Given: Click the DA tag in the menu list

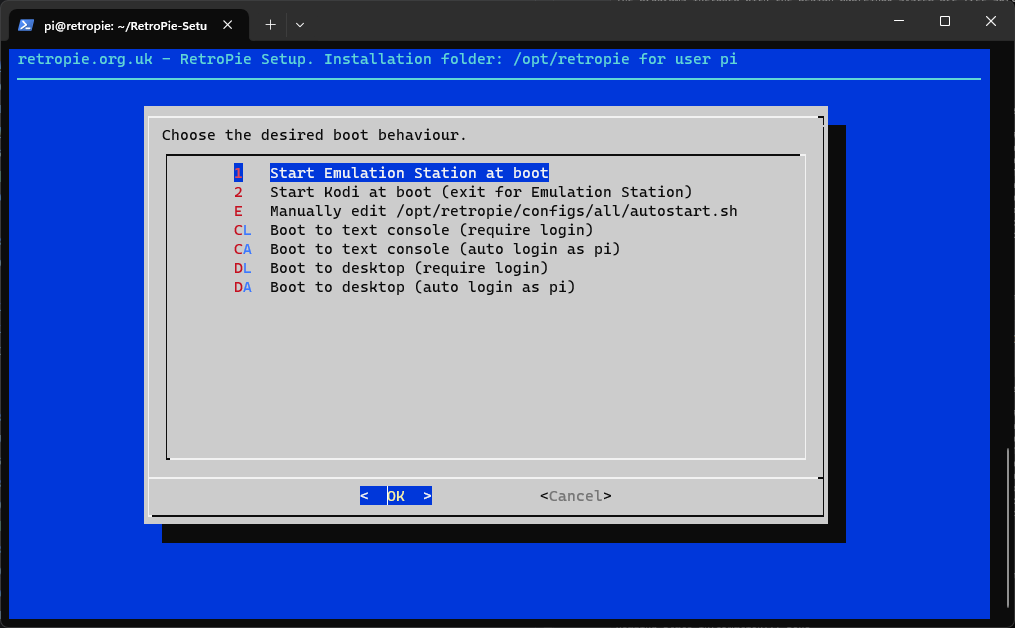Looking at the screenshot, I should pyautogui.click(x=243, y=287).
